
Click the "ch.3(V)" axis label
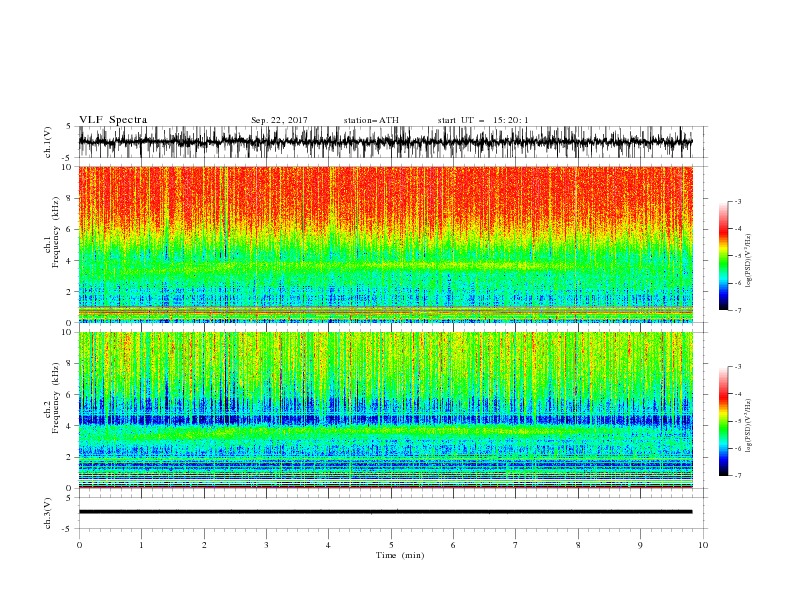(48, 513)
